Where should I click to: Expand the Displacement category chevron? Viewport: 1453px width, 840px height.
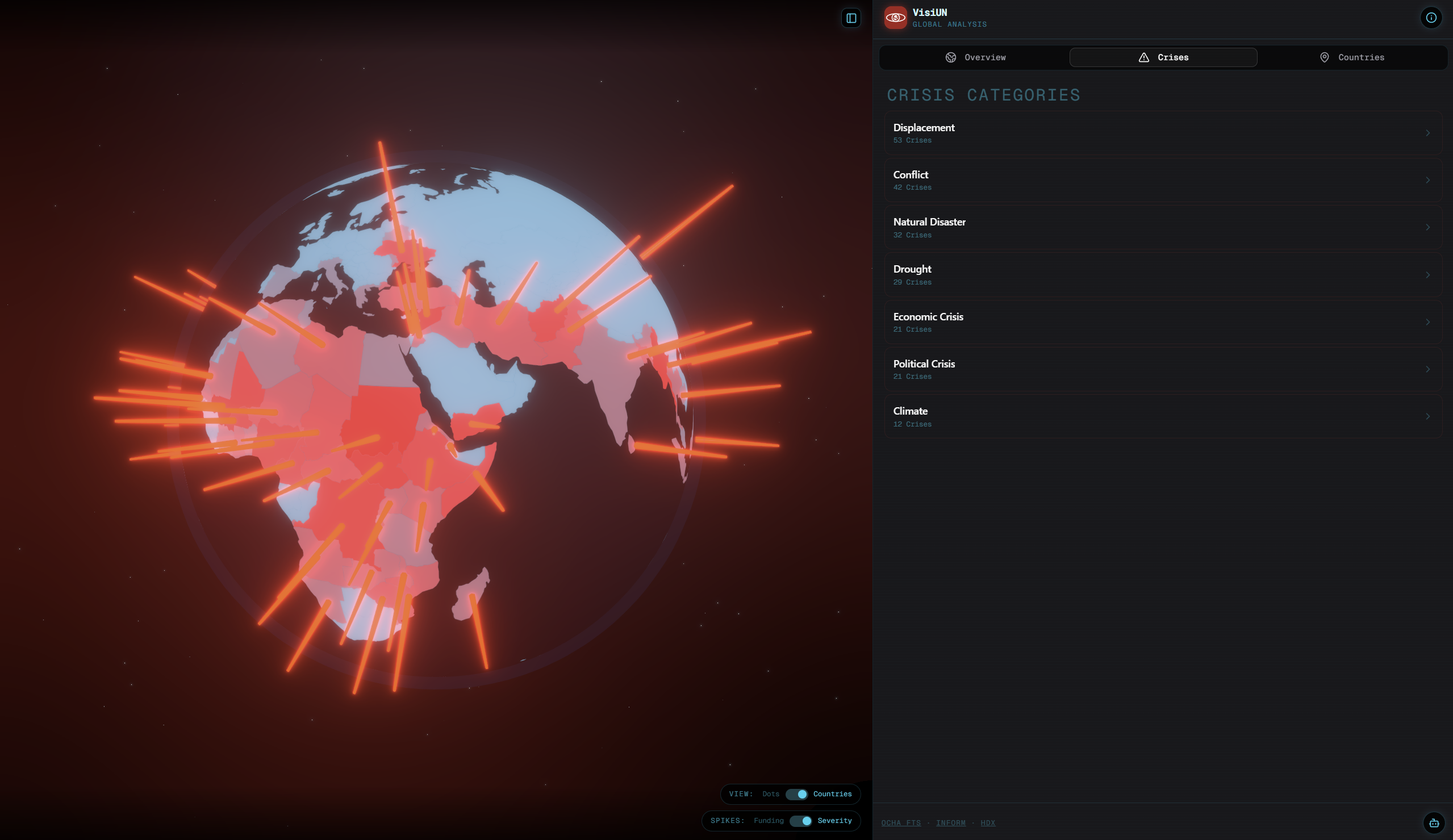1427,133
